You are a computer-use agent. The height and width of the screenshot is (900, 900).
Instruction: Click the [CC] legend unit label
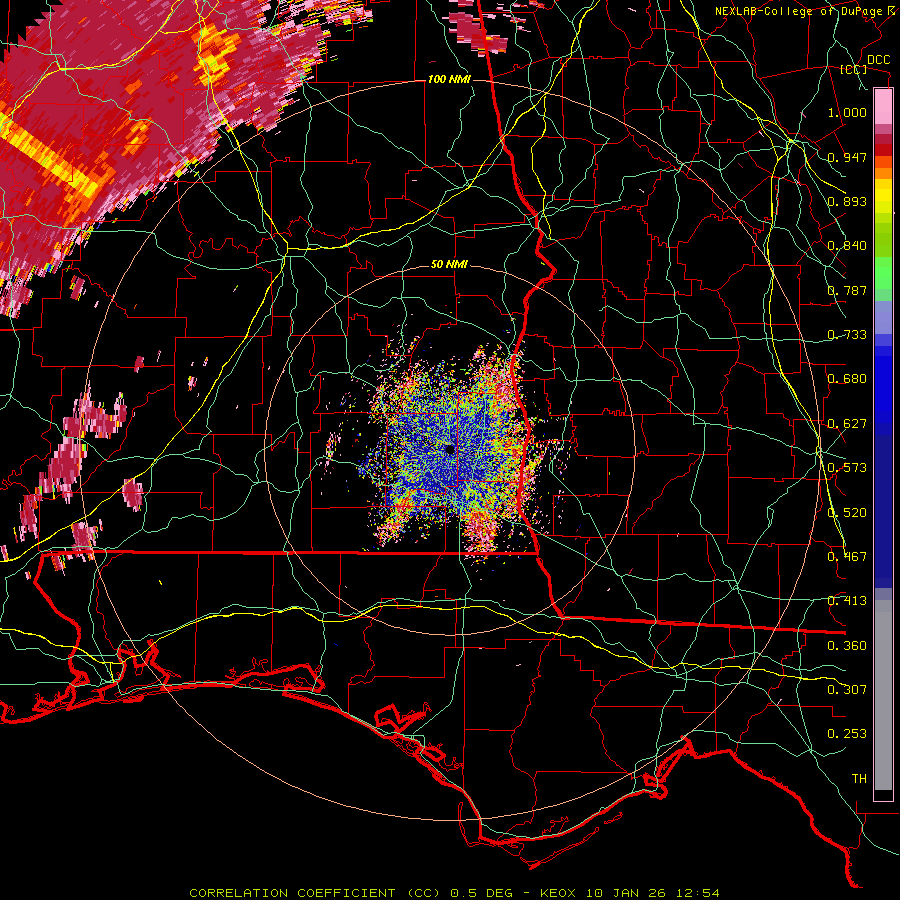point(854,69)
